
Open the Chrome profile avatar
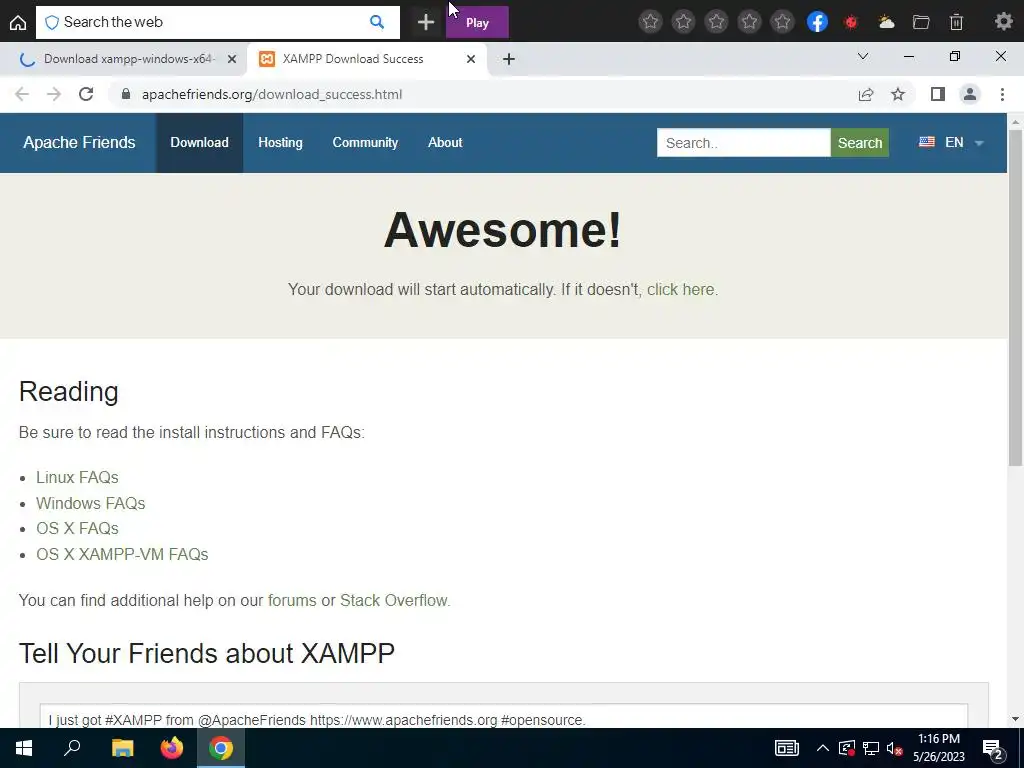[x=970, y=94]
